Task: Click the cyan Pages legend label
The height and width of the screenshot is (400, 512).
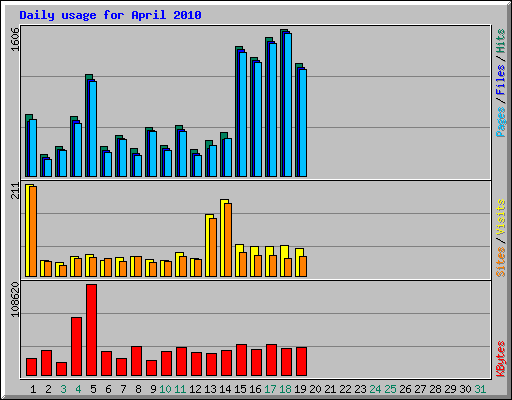Action: (500, 122)
